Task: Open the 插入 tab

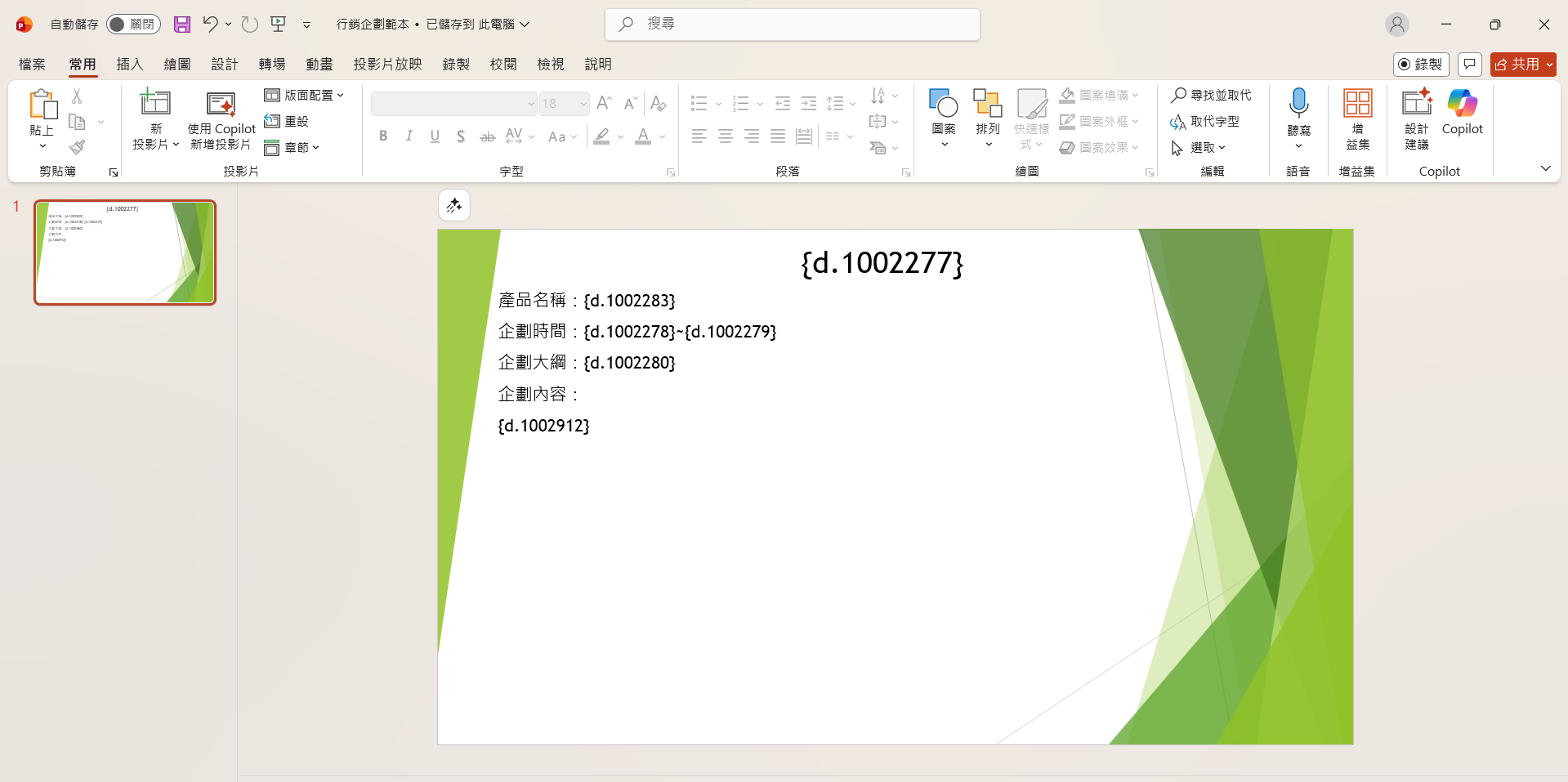Action: pyautogui.click(x=130, y=64)
